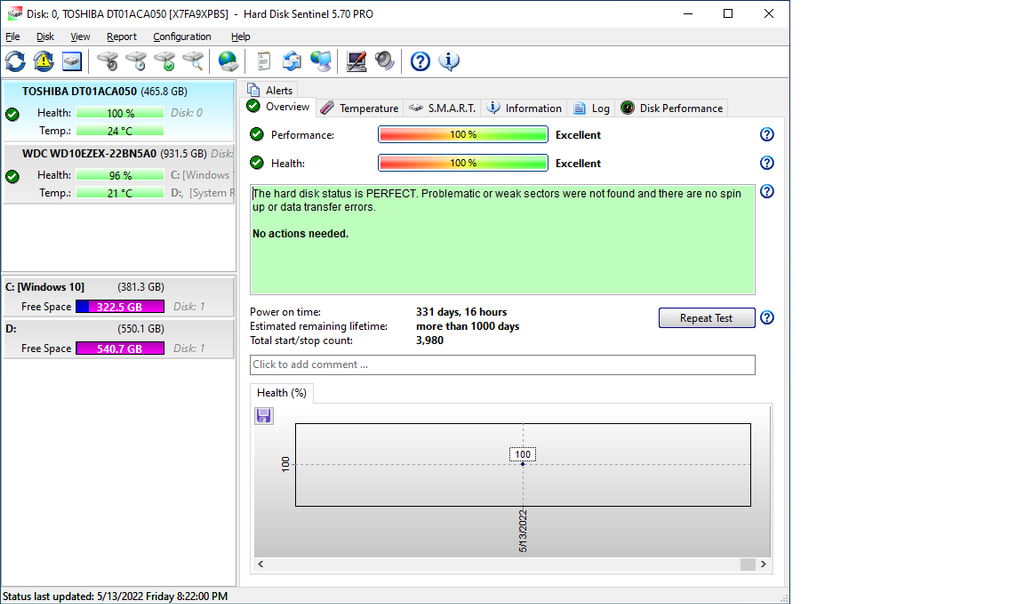Open the S.M.A.R.T. tab
This screenshot has height=604, width=1024.
click(x=442, y=108)
